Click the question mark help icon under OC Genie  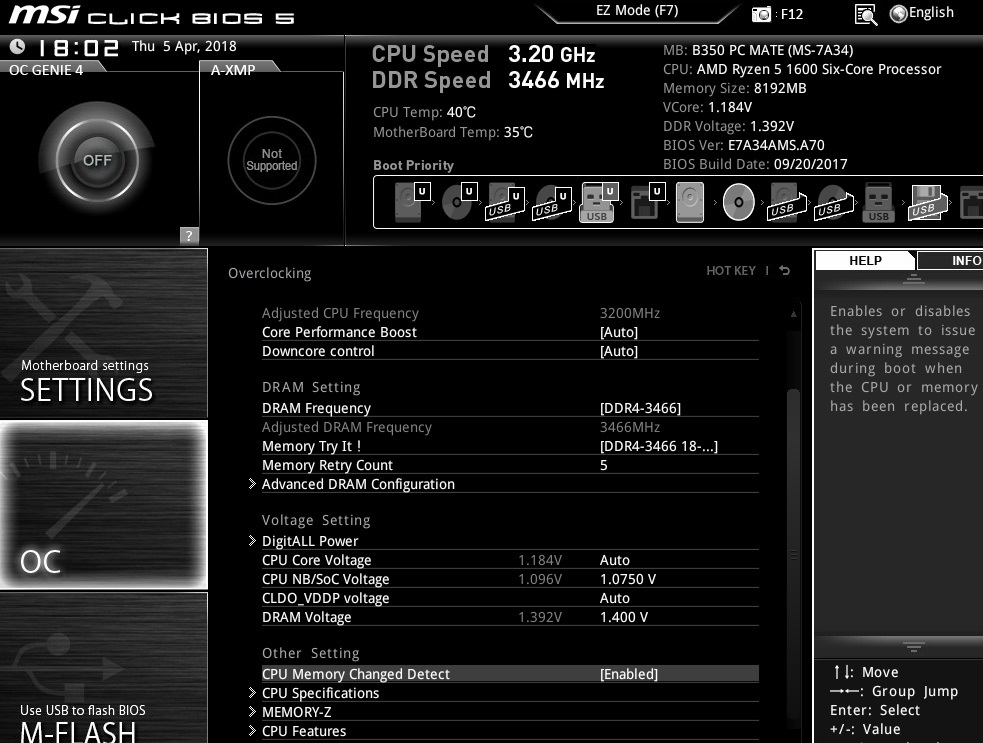point(189,236)
